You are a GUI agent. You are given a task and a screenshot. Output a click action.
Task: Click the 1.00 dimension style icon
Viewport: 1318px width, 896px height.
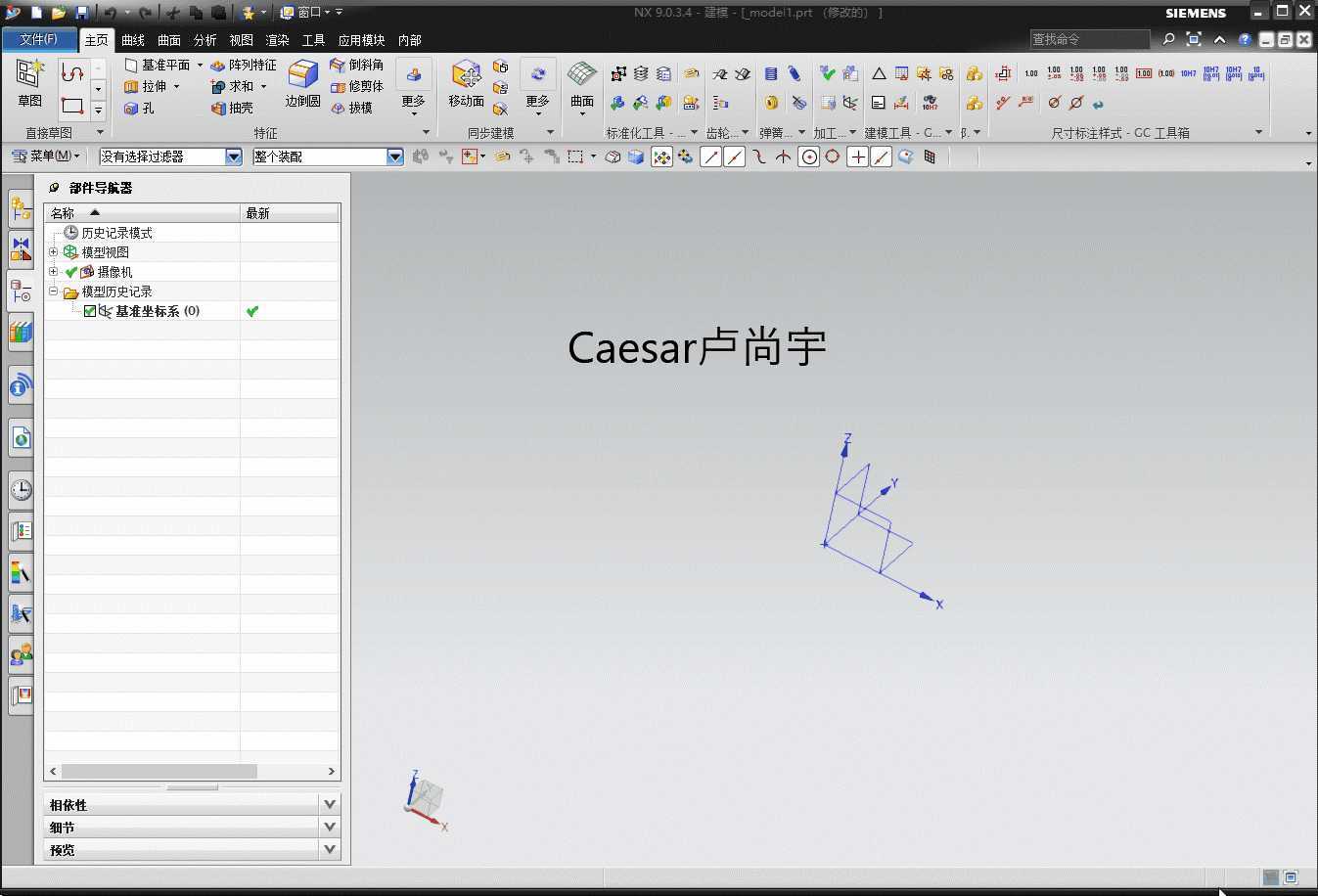(1031, 73)
